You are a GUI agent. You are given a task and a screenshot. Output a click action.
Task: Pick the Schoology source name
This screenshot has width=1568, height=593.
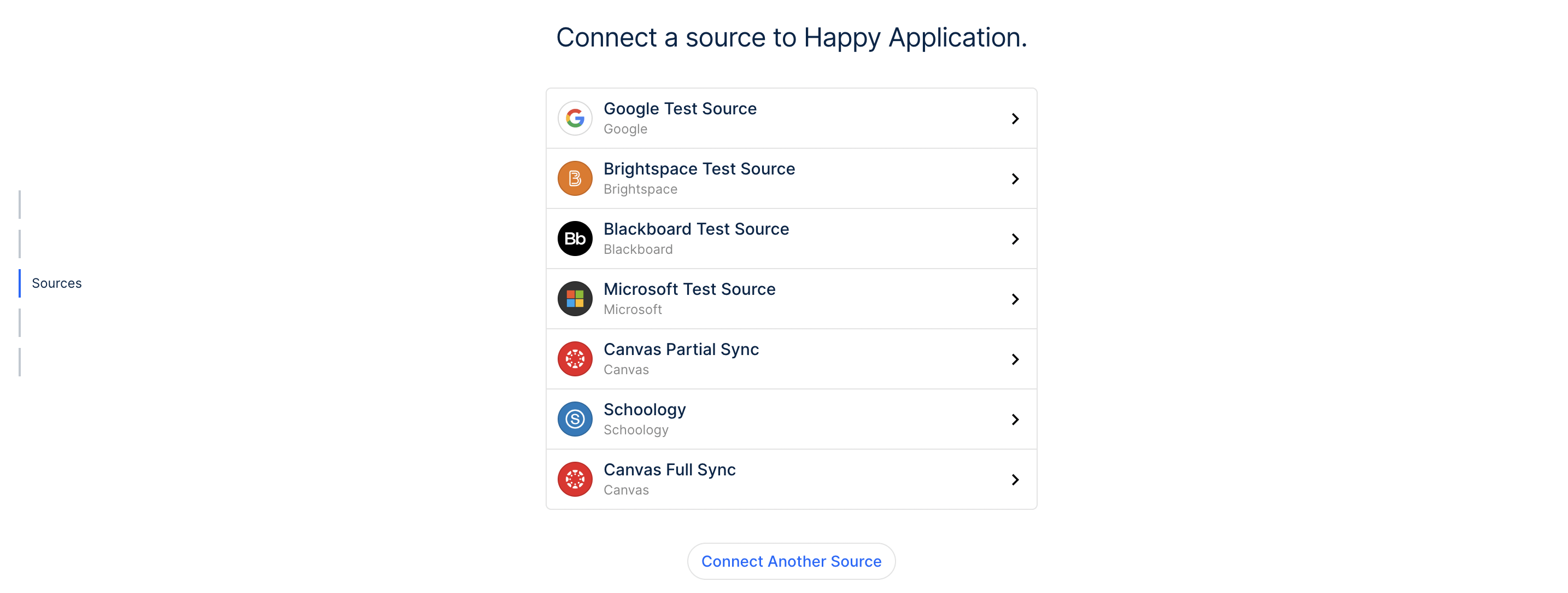pos(645,410)
